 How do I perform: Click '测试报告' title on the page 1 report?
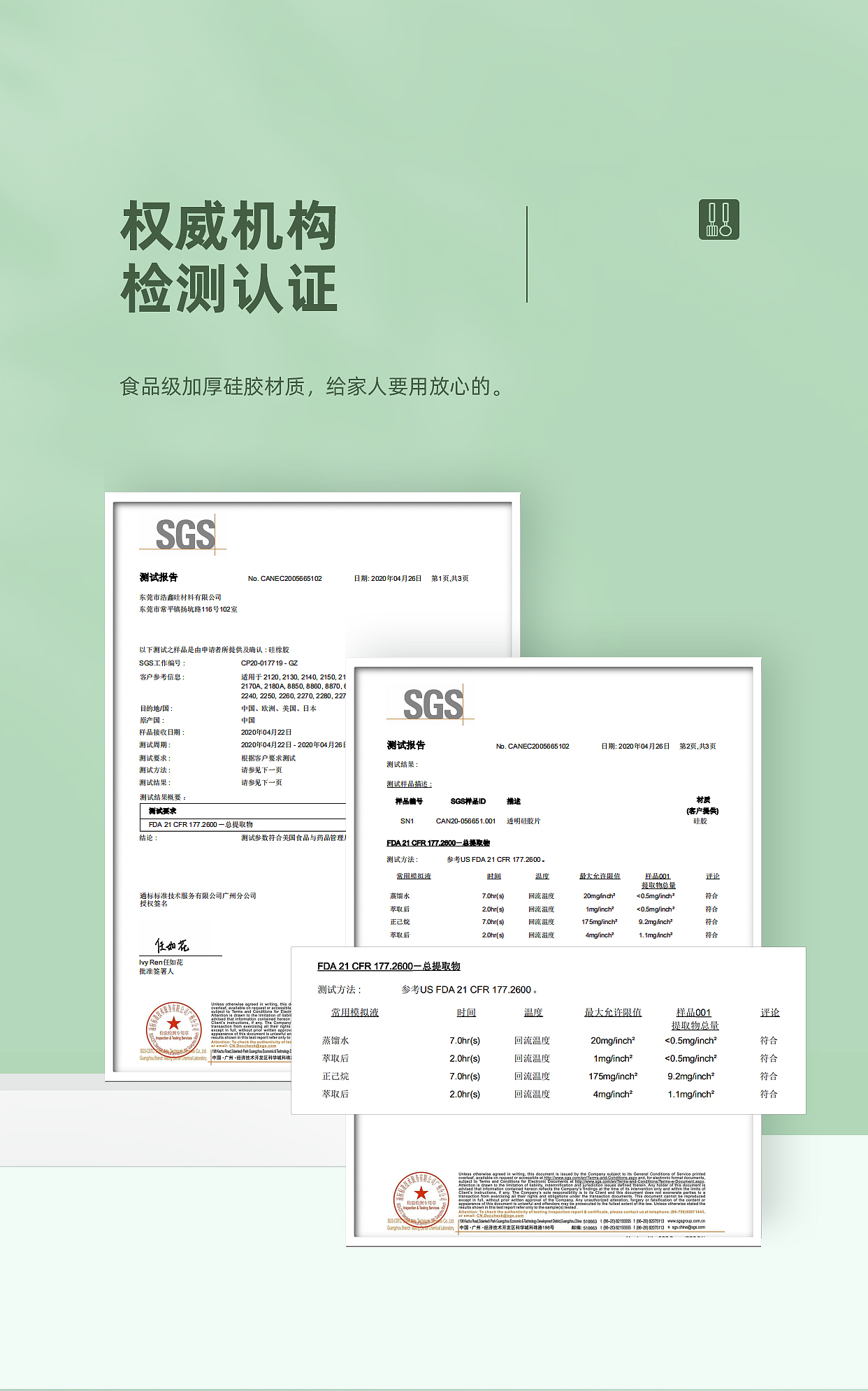click(x=159, y=577)
